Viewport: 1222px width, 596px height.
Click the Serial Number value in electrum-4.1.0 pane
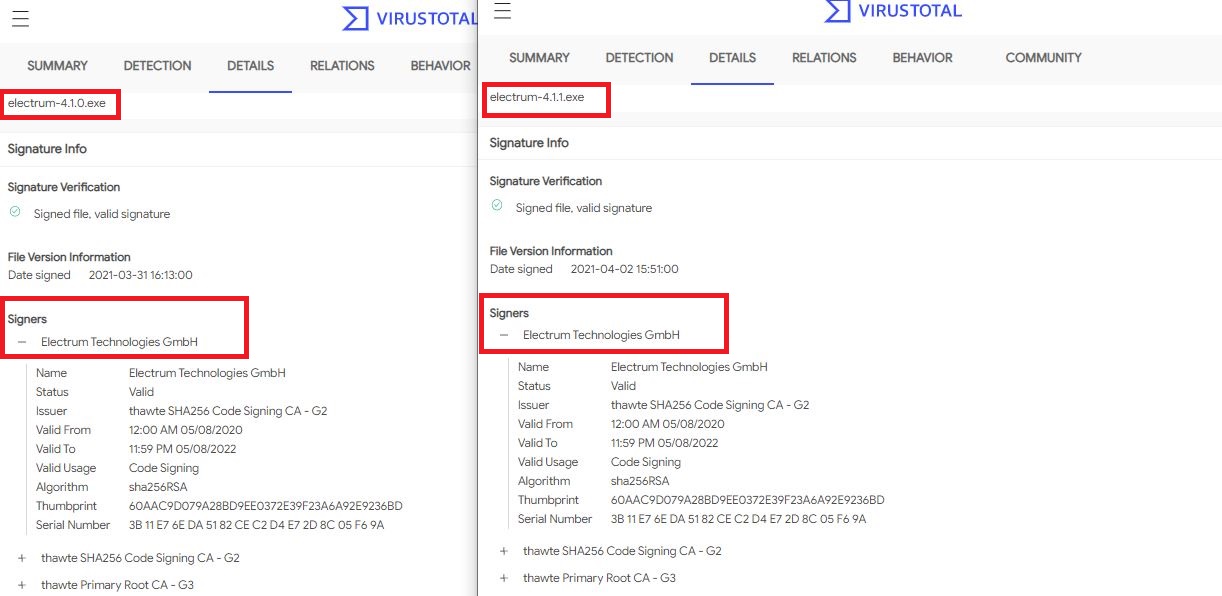pos(257,525)
